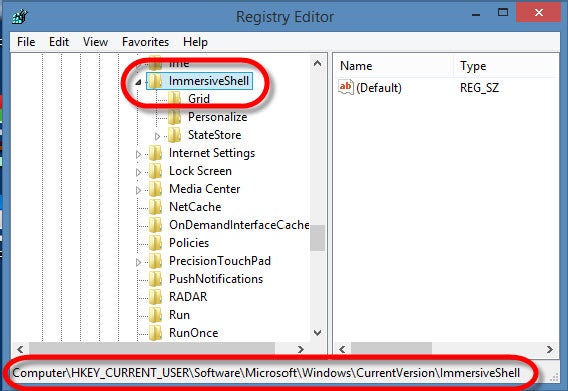This screenshot has height=391, width=568.
Task: Maximize the Registry Editor window
Action: coord(503,13)
